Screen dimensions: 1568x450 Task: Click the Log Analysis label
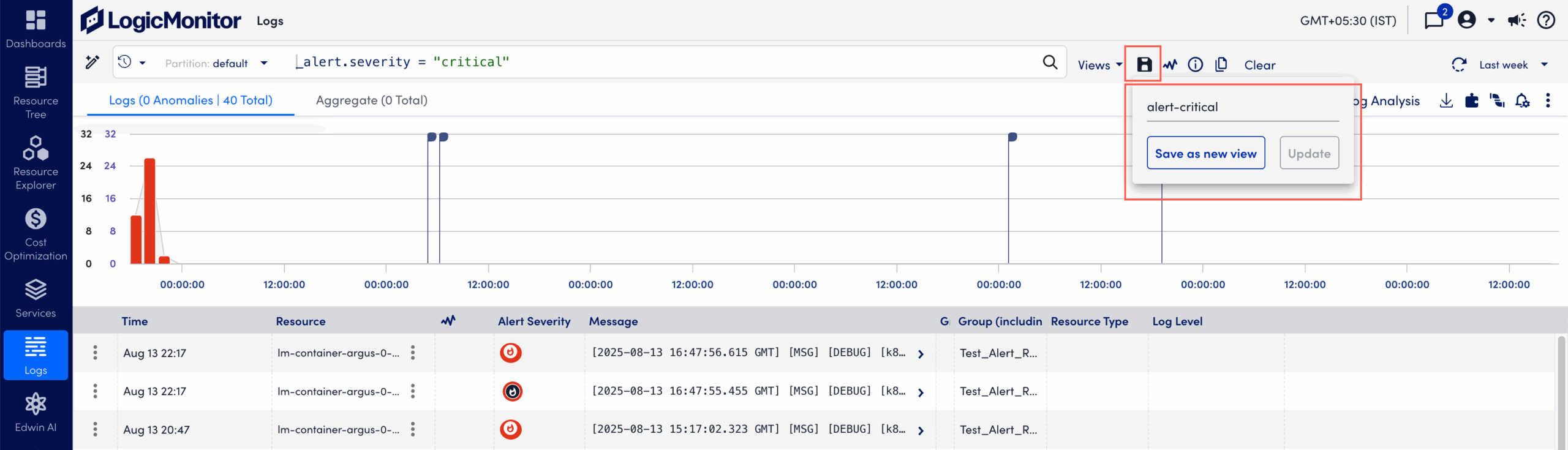coord(1388,101)
